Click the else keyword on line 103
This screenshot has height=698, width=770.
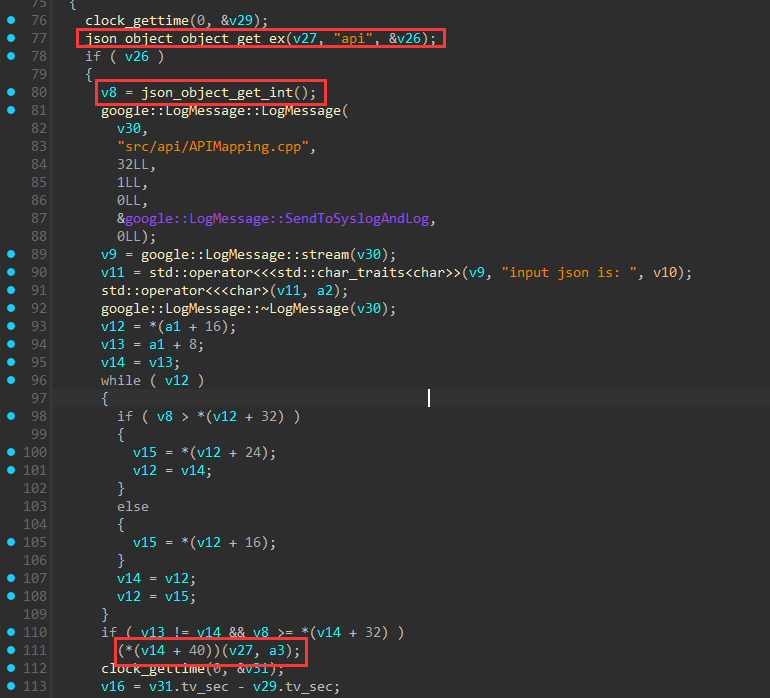[x=132, y=507]
